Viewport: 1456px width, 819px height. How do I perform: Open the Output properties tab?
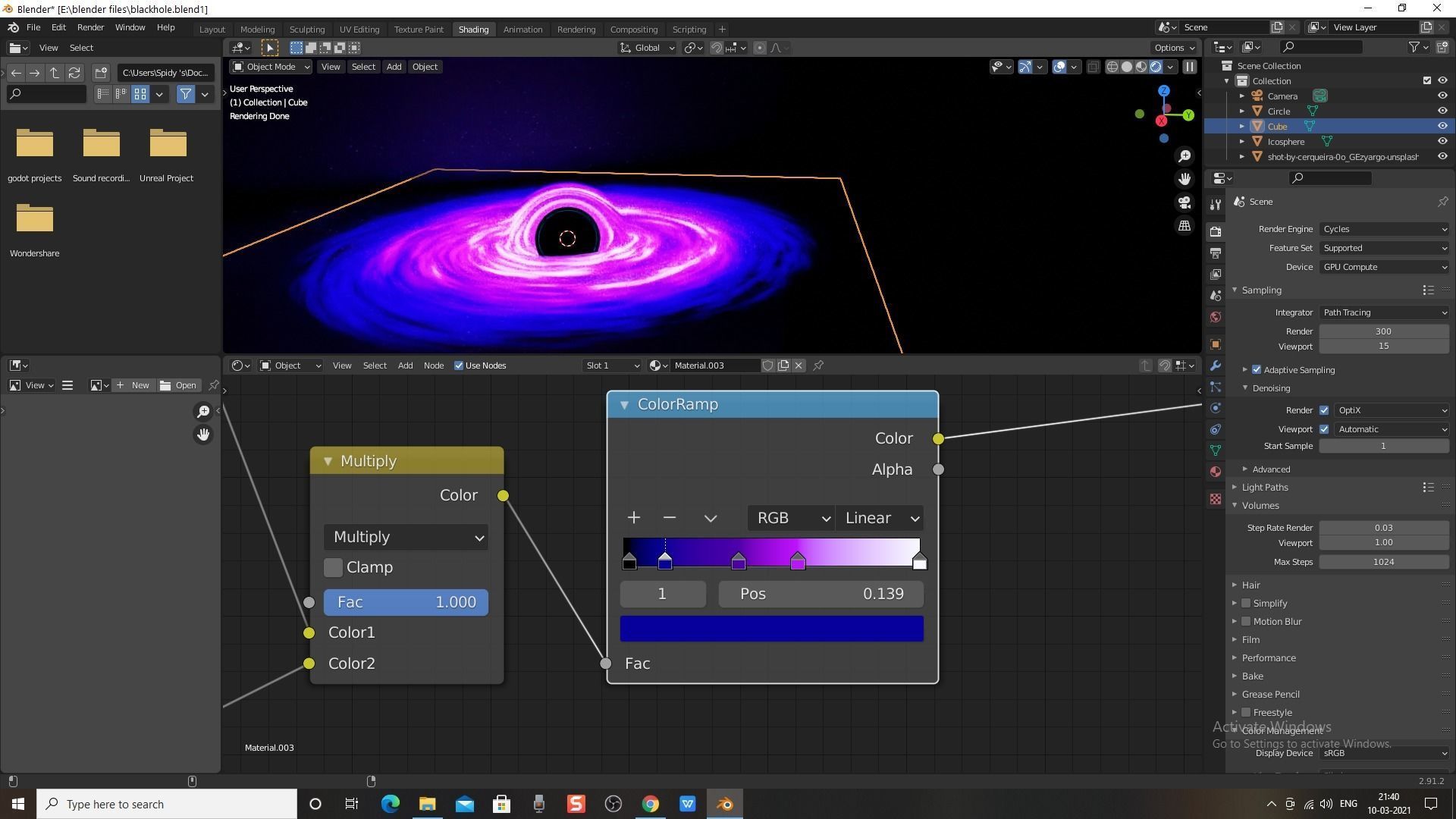pos(1216,253)
